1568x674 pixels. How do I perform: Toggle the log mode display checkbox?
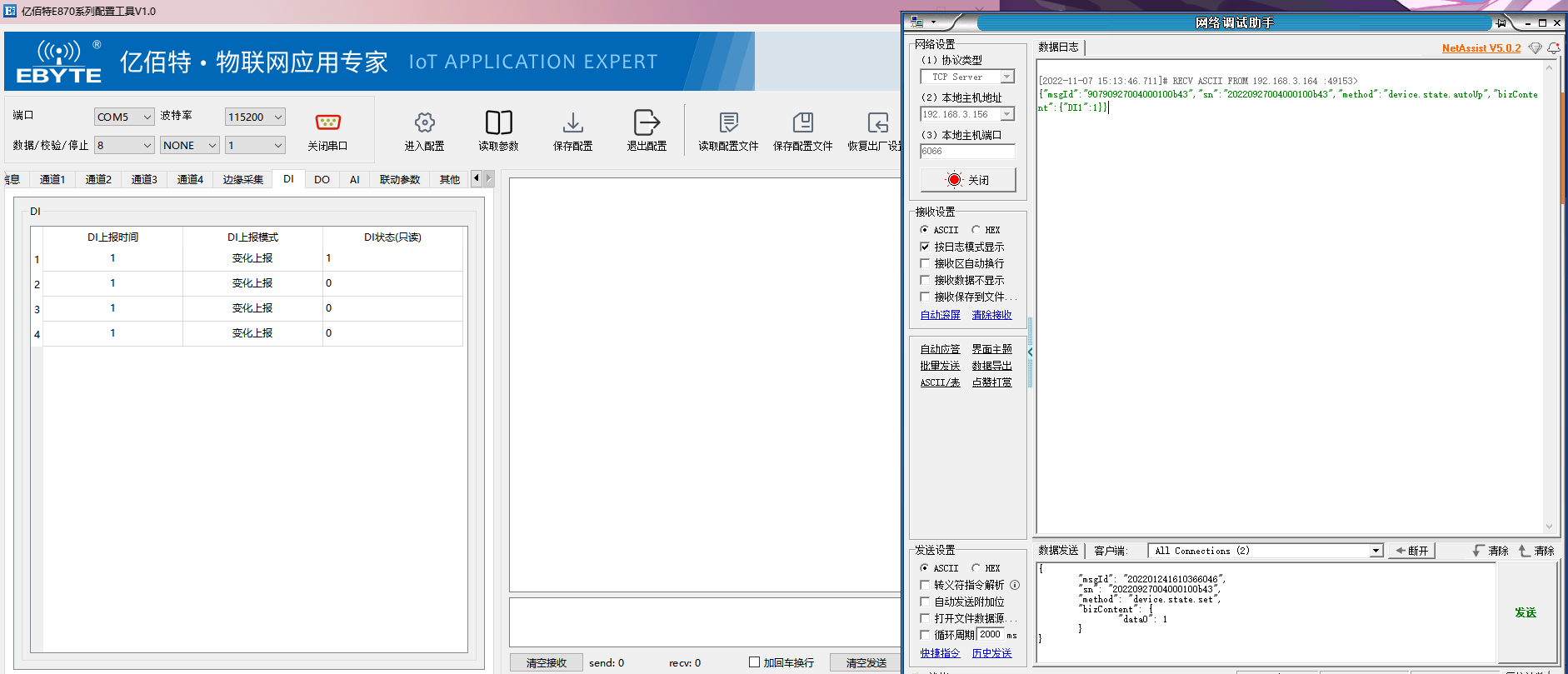click(x=925, y=247)
